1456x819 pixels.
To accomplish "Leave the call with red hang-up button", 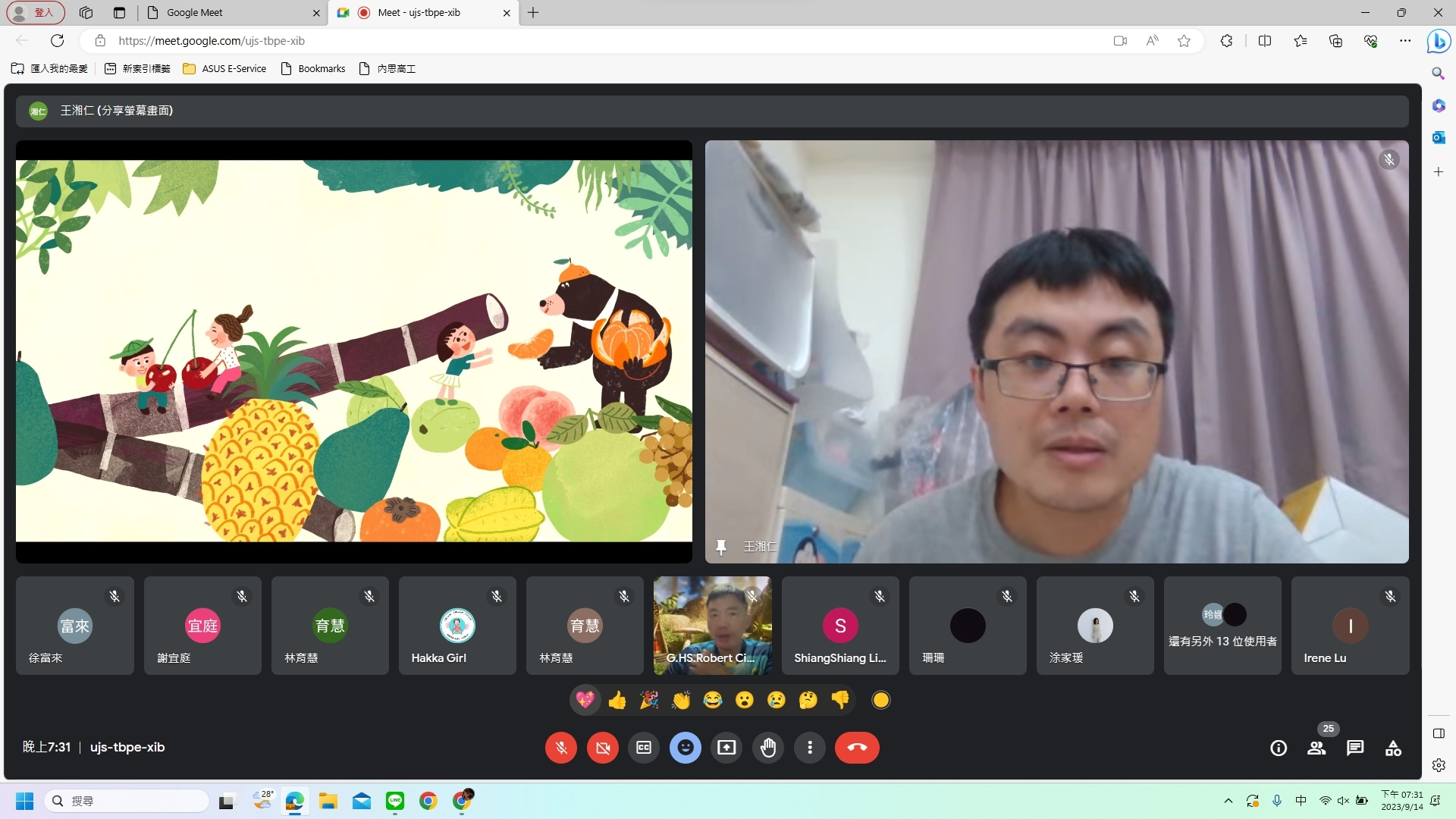I will pos(857,748).
